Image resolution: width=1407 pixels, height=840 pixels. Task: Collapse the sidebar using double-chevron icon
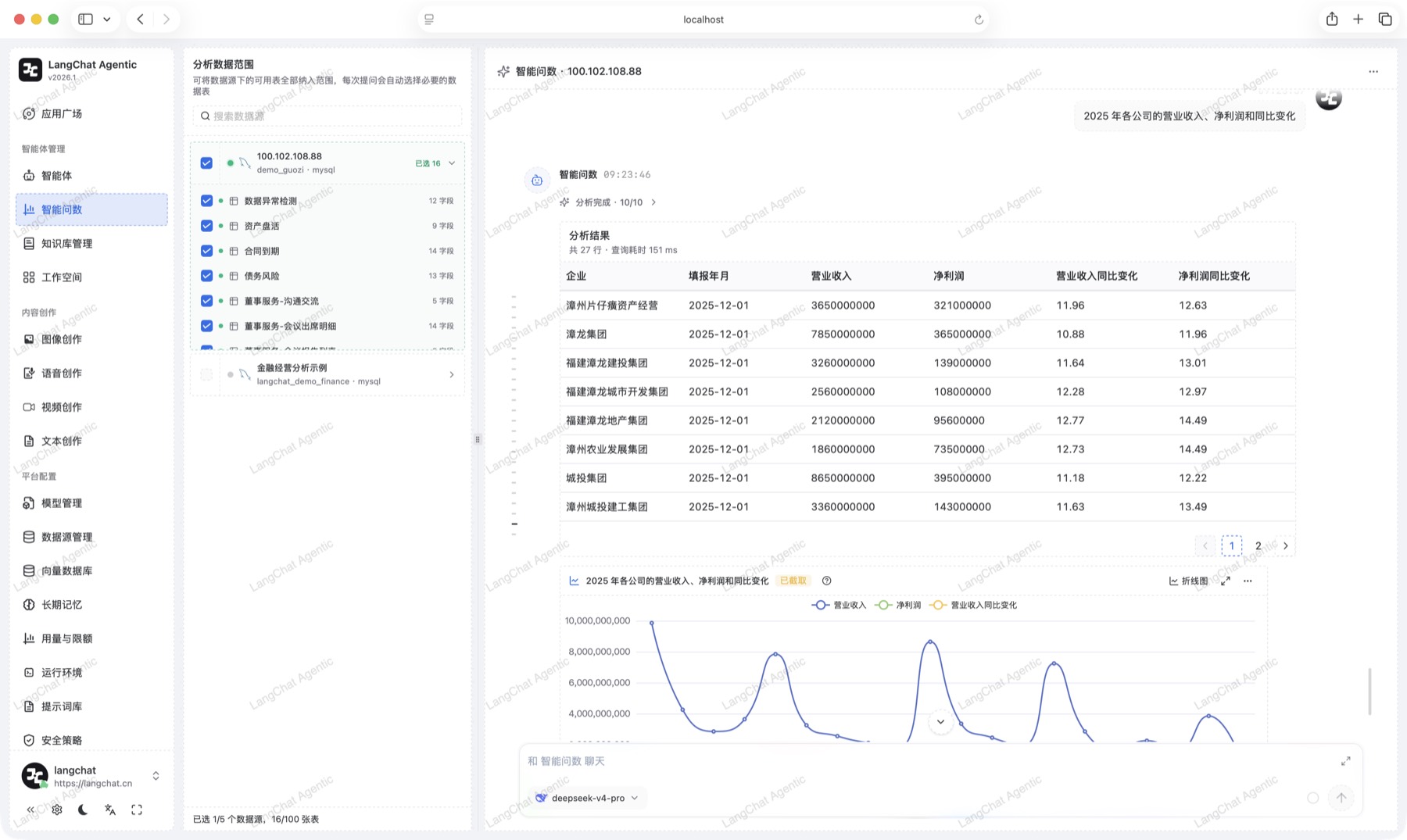point(30,810)
